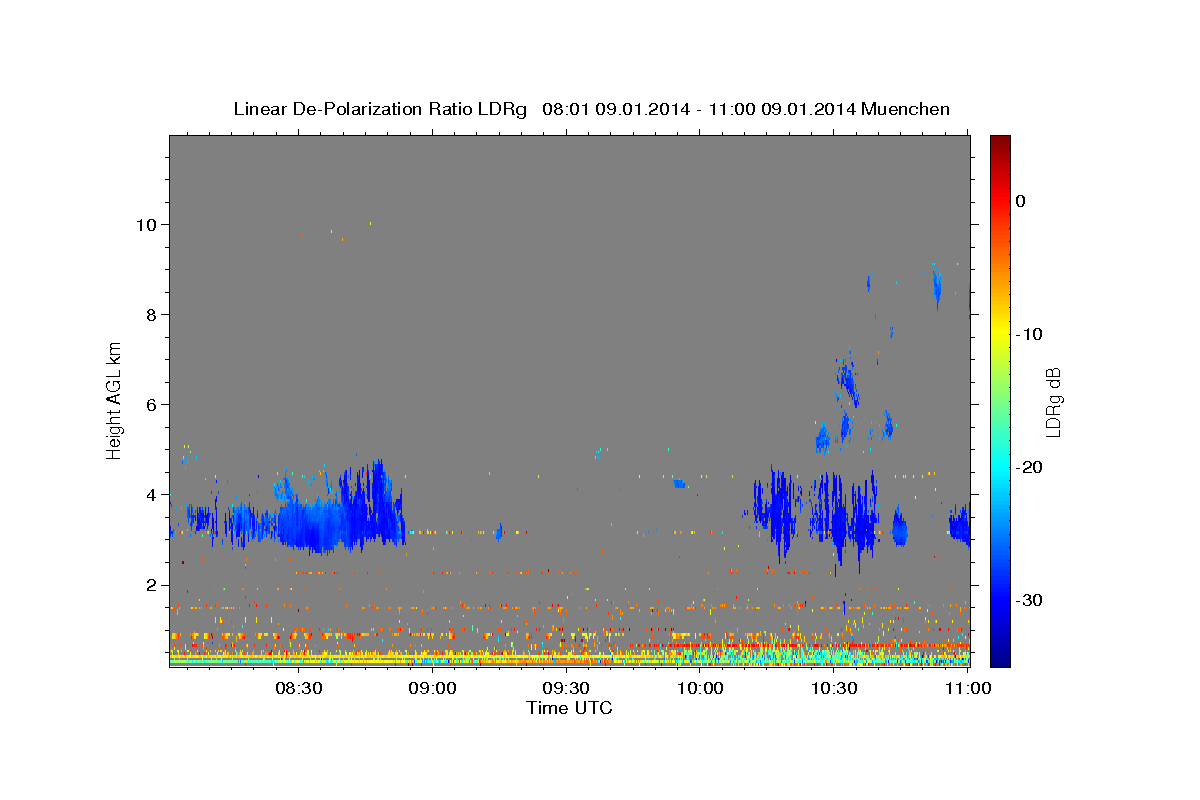
Task: Click the colorbar value -30
Action: [1029, 600]
